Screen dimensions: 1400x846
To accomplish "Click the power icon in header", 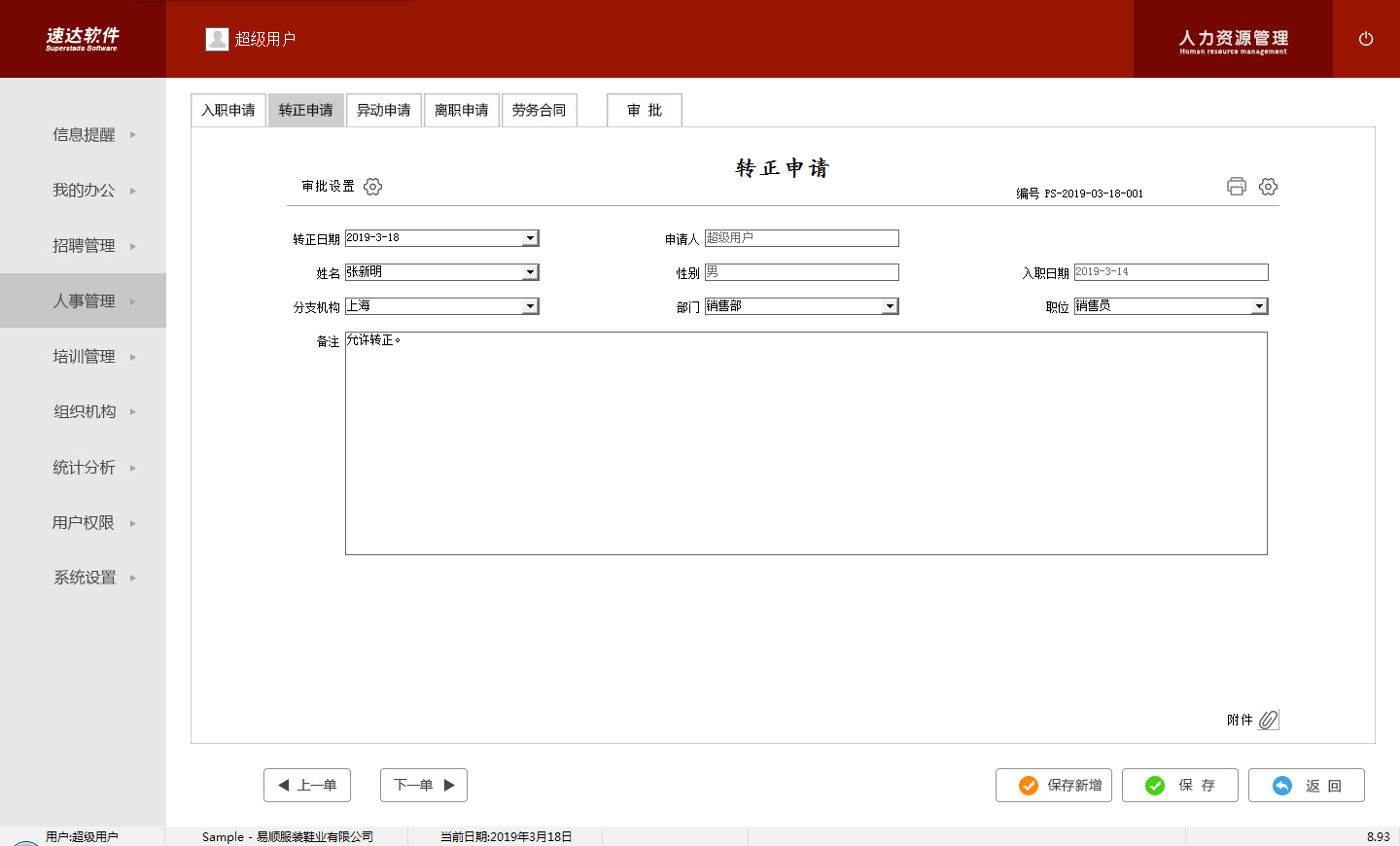I will coord(1366,39).
